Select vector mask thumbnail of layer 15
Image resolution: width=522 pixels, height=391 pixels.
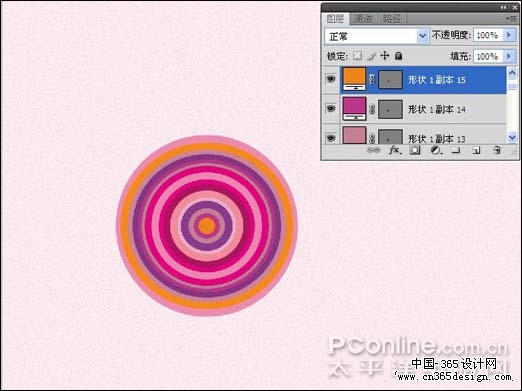click(x=390, y=80)
